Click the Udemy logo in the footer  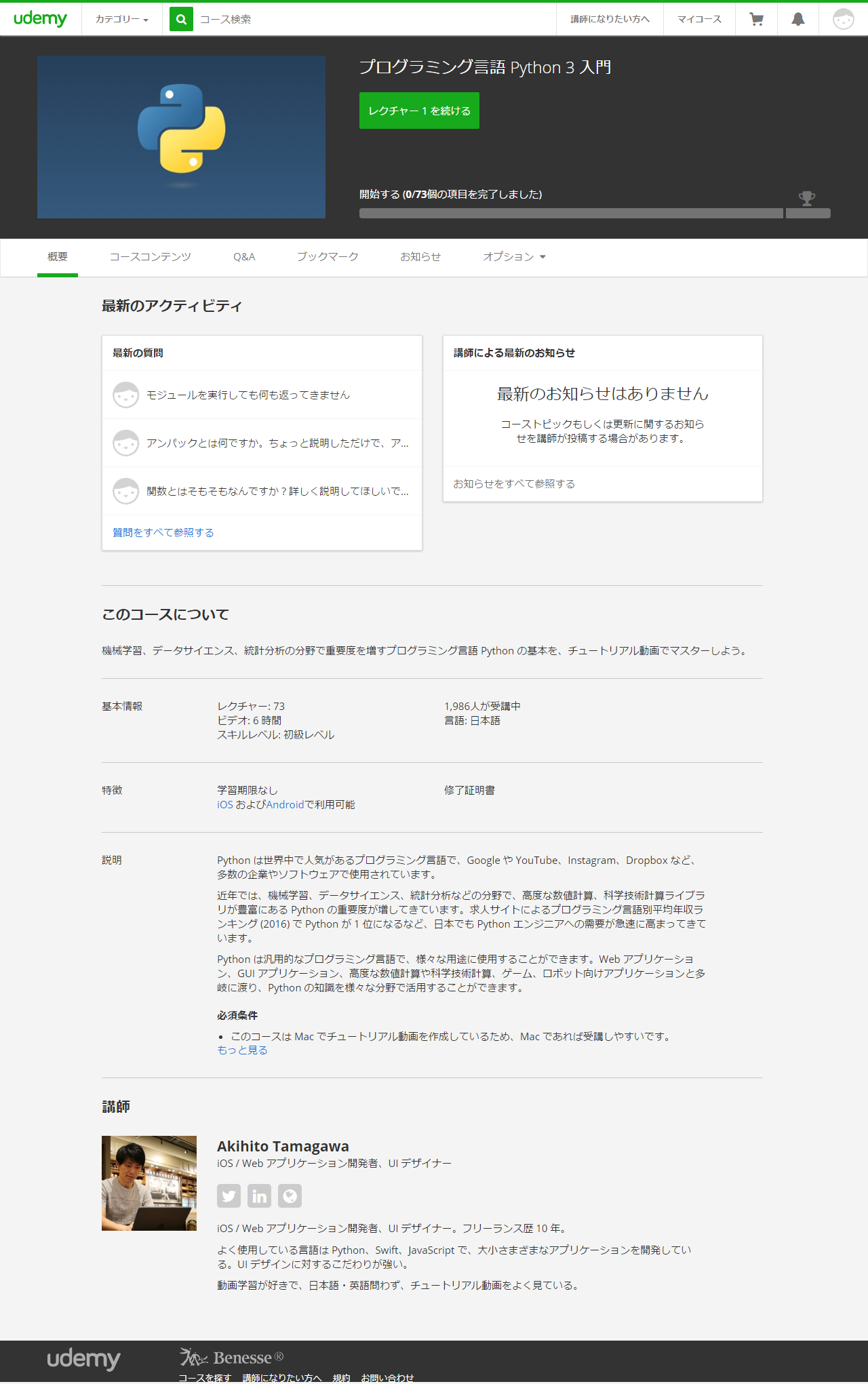tap(83, 1360)
